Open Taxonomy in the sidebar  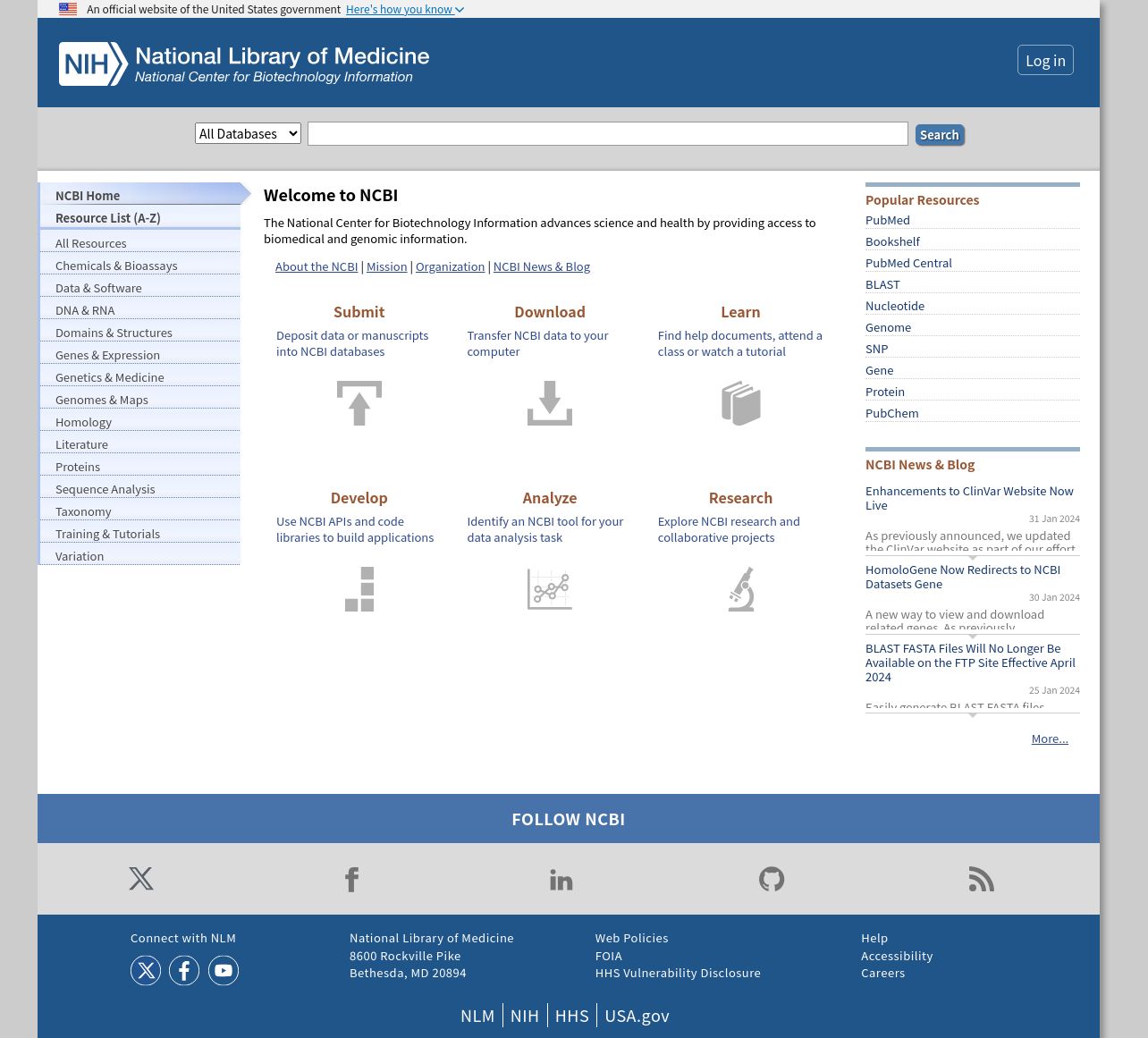[x=140, y=511]
